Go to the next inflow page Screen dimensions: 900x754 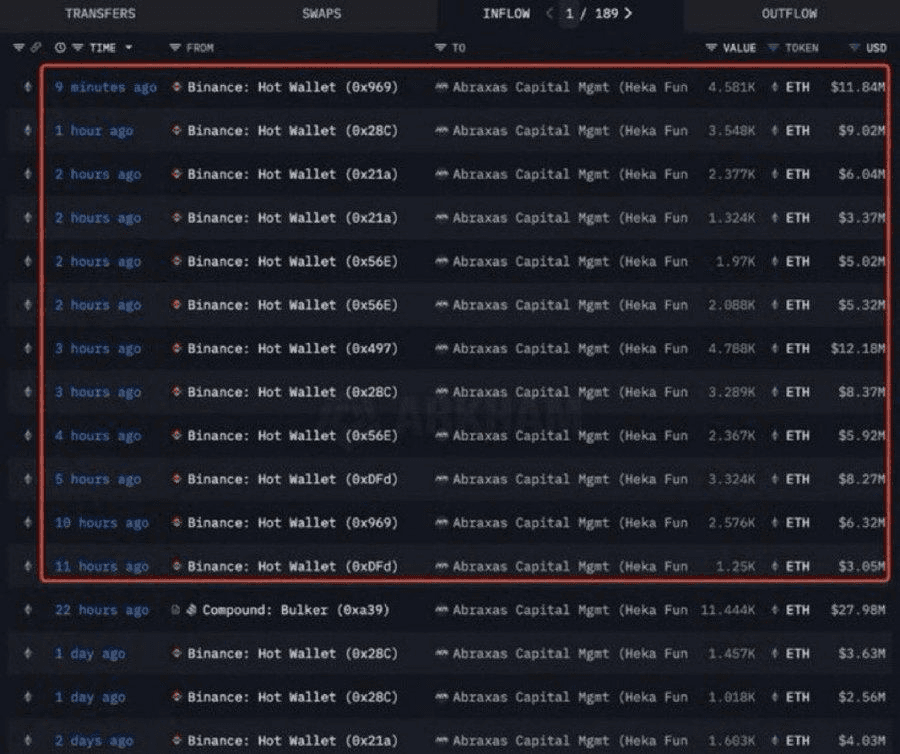[x=628, y=13]
